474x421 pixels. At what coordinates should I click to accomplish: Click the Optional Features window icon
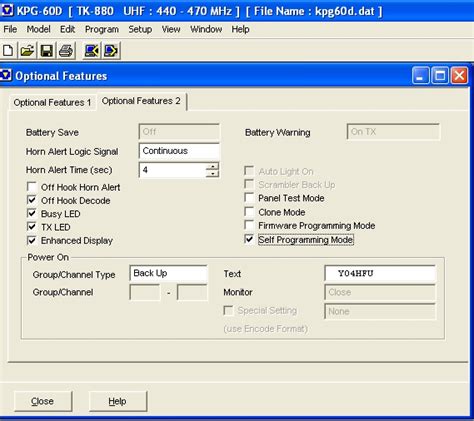pyautogui.click(x=6, y=75)
